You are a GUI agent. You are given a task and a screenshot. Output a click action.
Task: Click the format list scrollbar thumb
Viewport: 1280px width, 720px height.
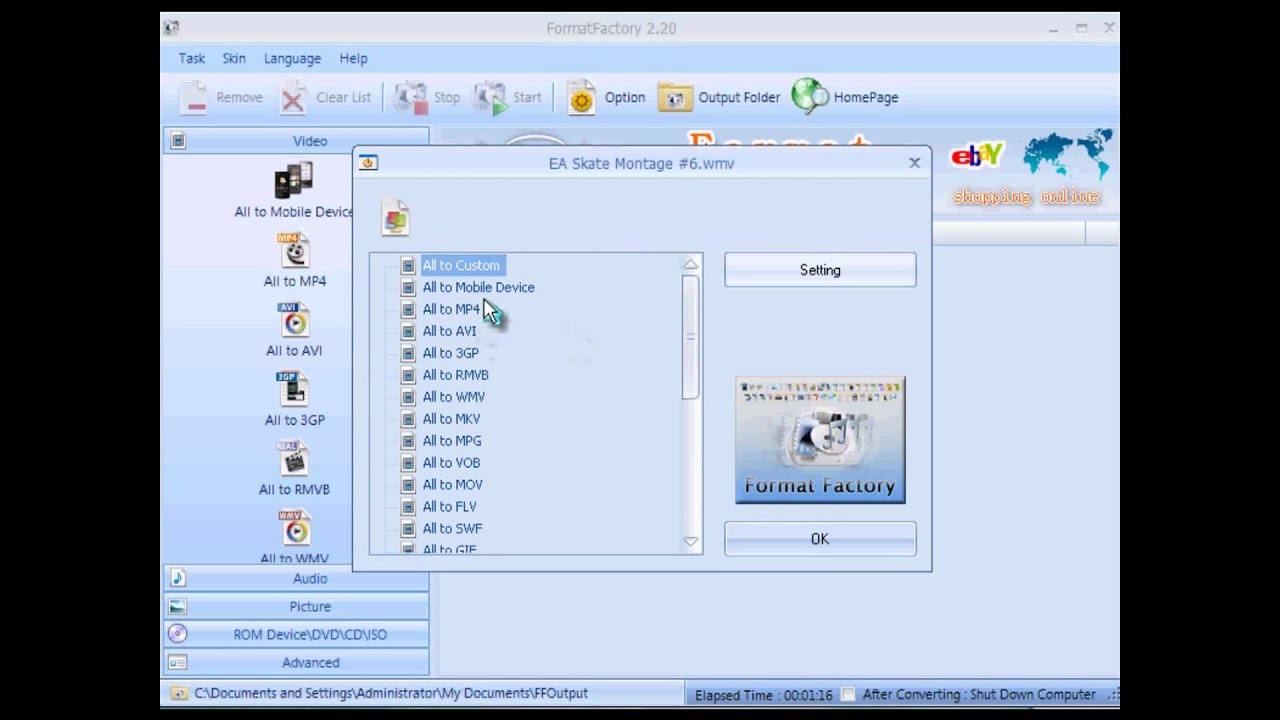690,337
